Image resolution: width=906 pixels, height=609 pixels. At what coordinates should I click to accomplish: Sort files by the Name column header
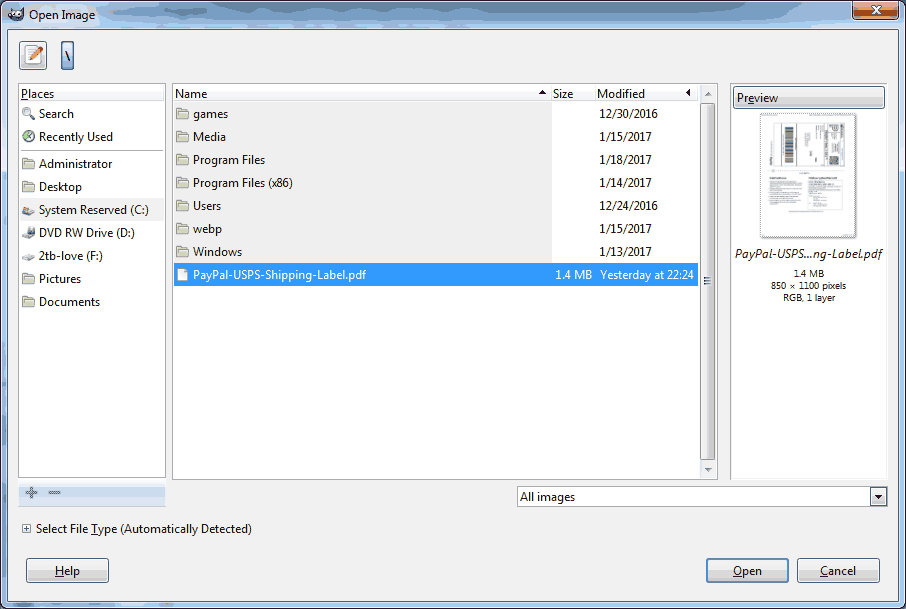coord(362,94)
